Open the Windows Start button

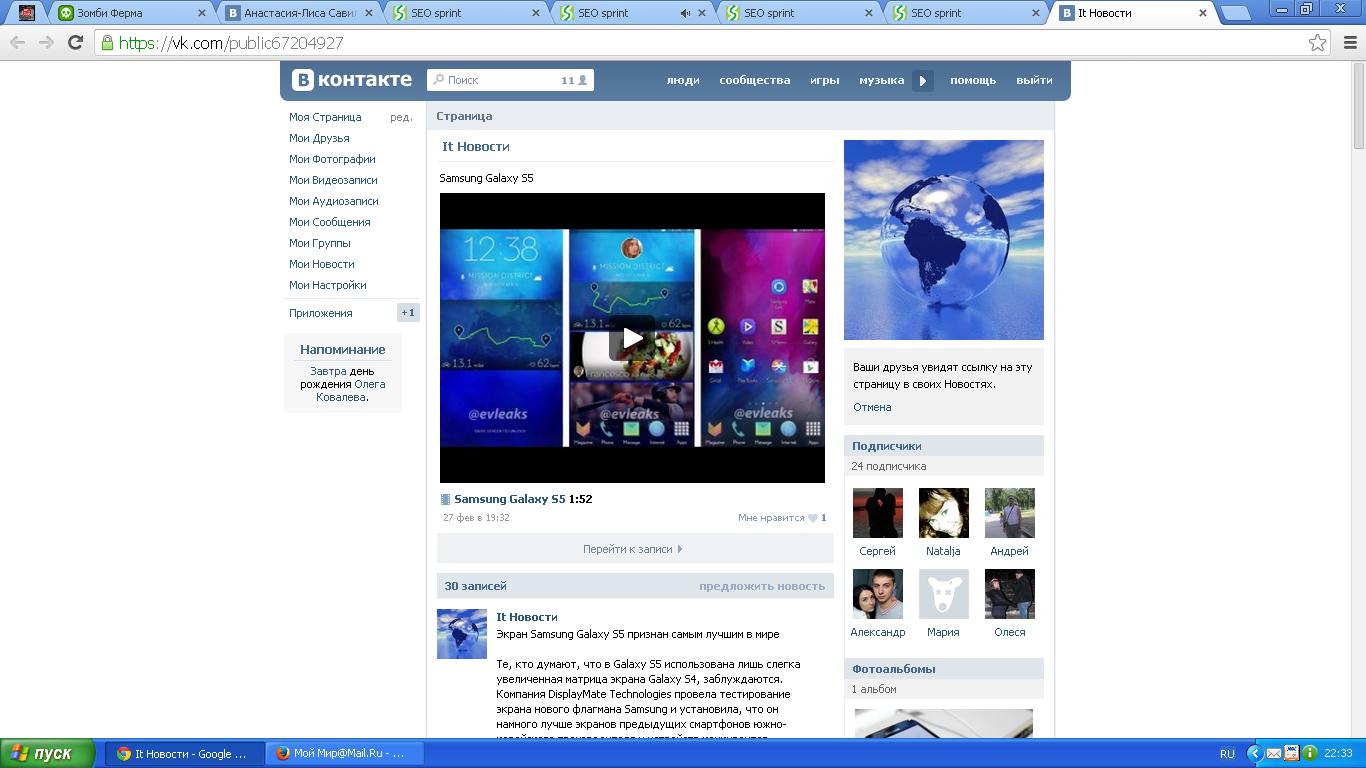(x=48, y=754)
